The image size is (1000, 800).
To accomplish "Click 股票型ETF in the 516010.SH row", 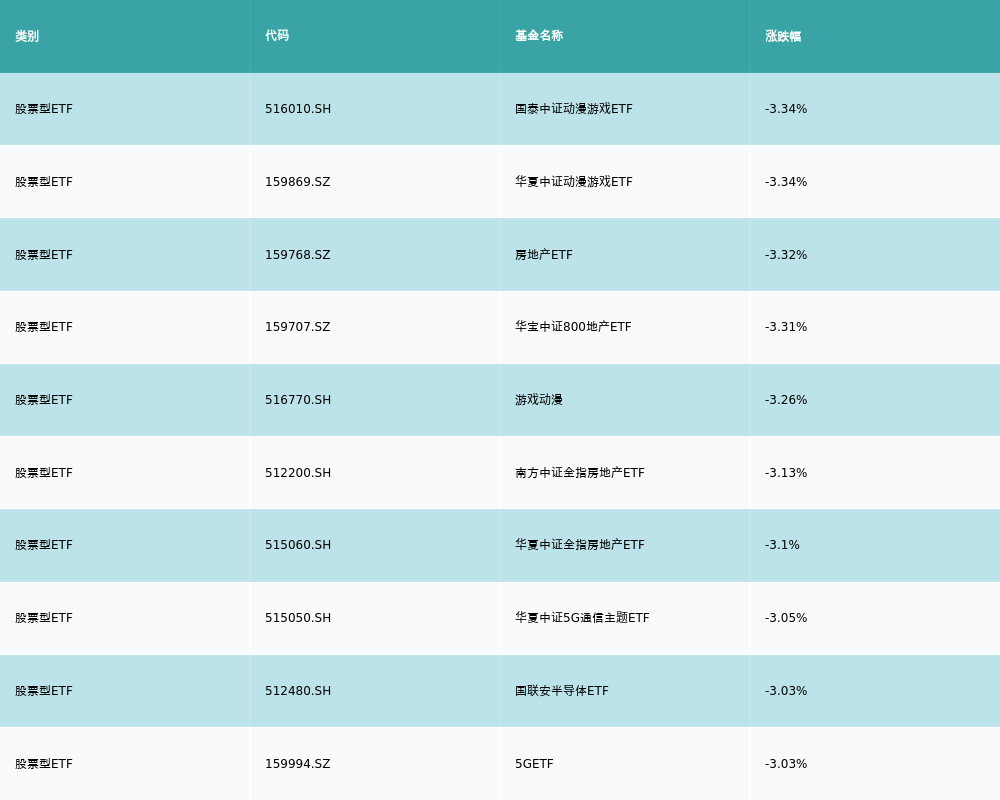I will tap(44, 109).
